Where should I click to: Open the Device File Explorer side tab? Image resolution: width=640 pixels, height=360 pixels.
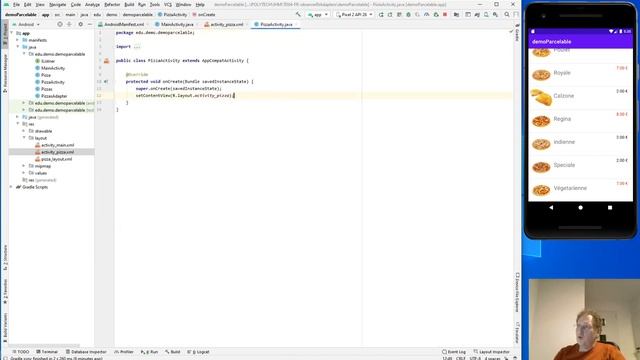tap(517, 293)
